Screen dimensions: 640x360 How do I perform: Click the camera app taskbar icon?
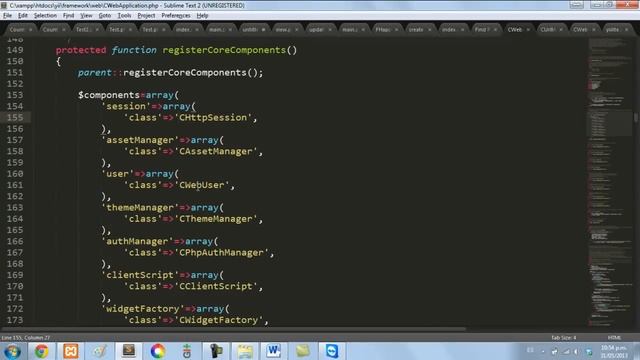coord(216,351)
